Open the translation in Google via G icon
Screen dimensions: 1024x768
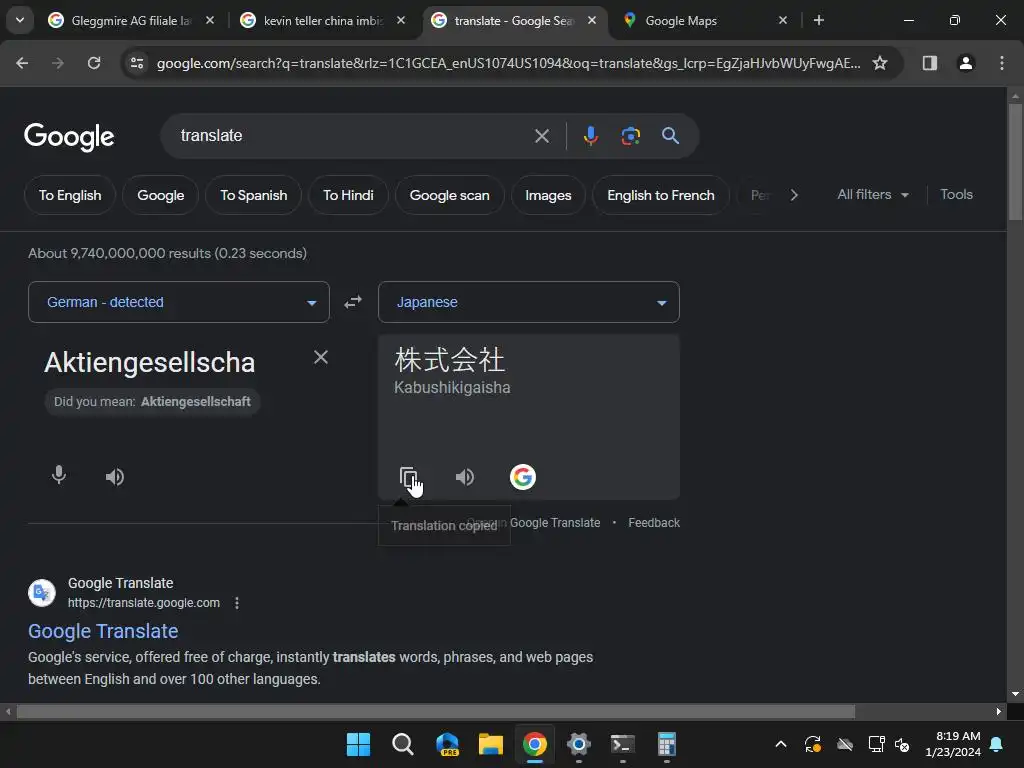[x=522, y=477]
